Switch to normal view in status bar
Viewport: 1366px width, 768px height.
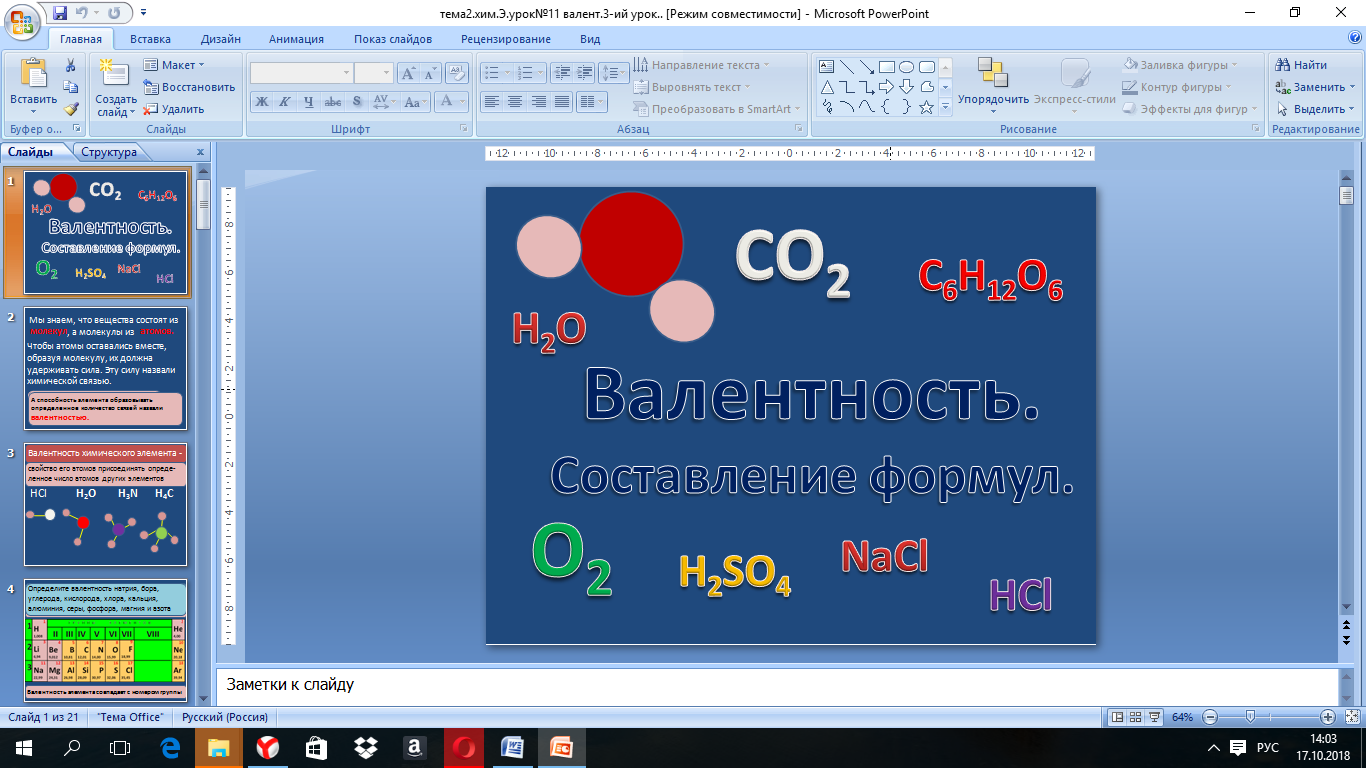tap(1118, 717)
